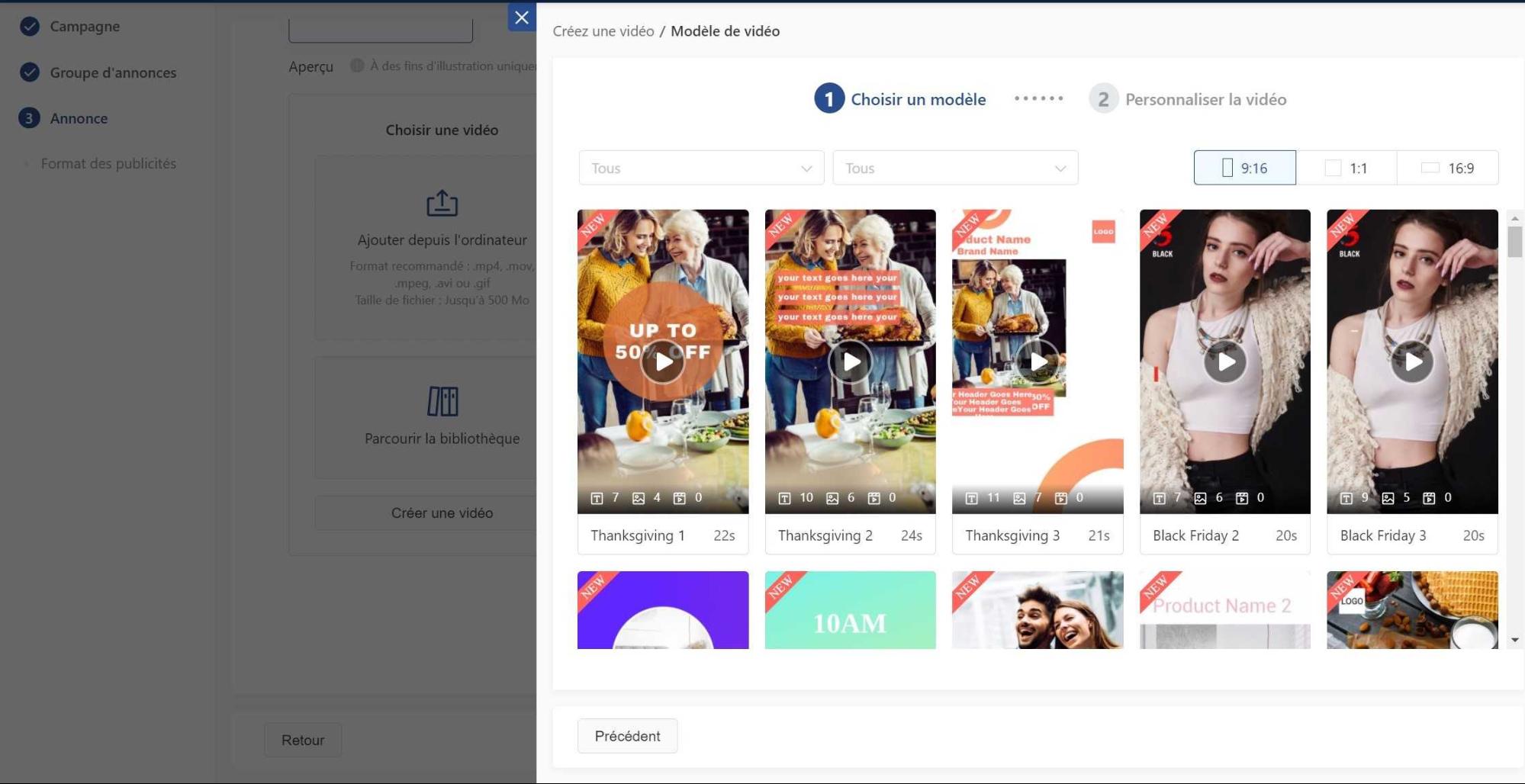The width and height of the screenshot is (1525, 784).
Task: Click the image count icon on Thanksgiving 3
Action: click(1019, 498)
